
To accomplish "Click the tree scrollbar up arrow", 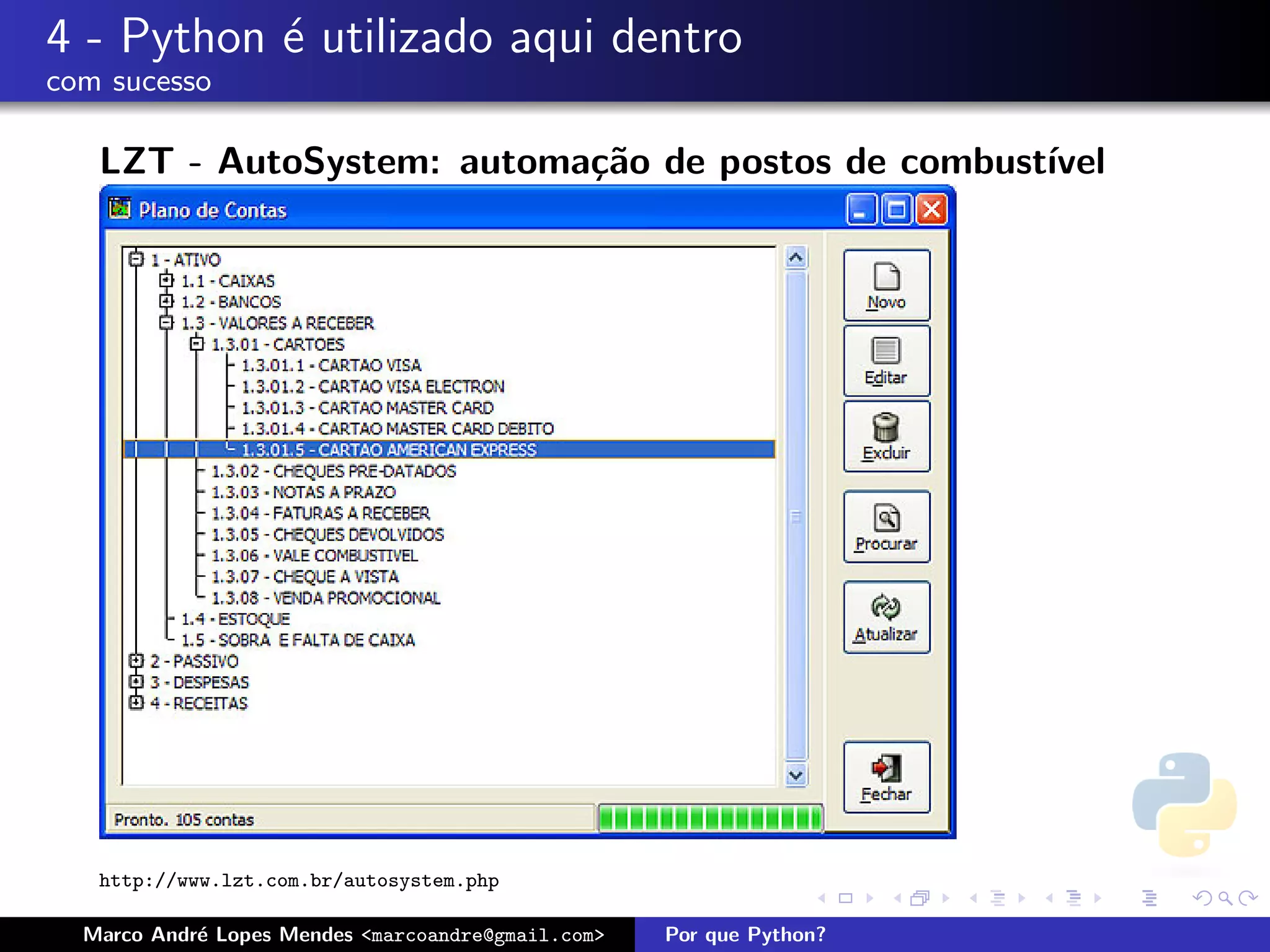I will tap(796, 257).
